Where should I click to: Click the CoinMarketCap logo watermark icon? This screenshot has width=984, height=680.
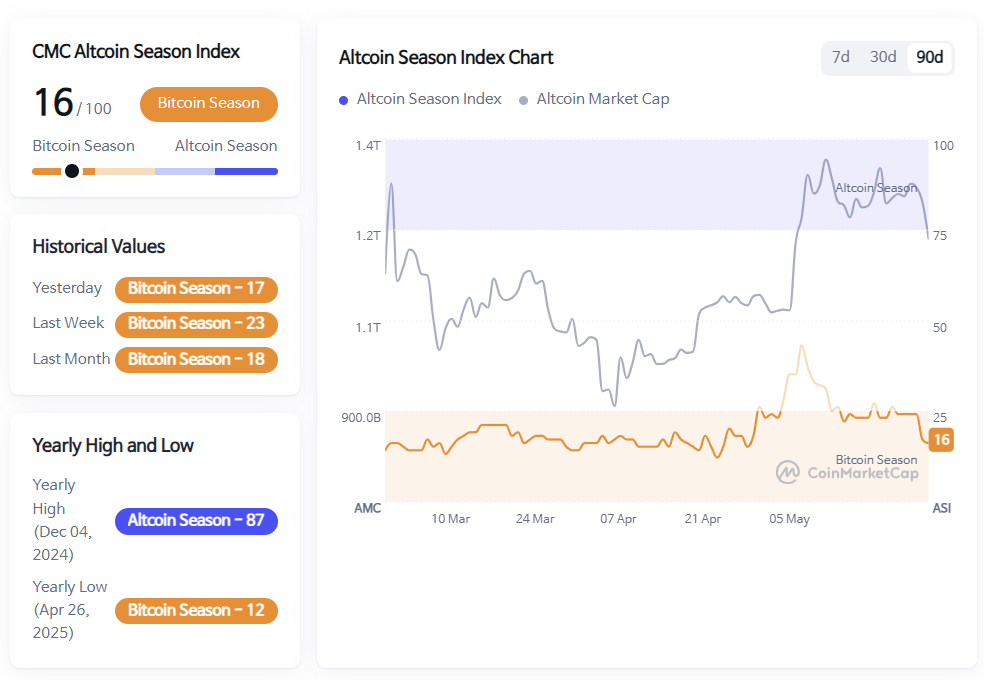(x=788, y=472)
